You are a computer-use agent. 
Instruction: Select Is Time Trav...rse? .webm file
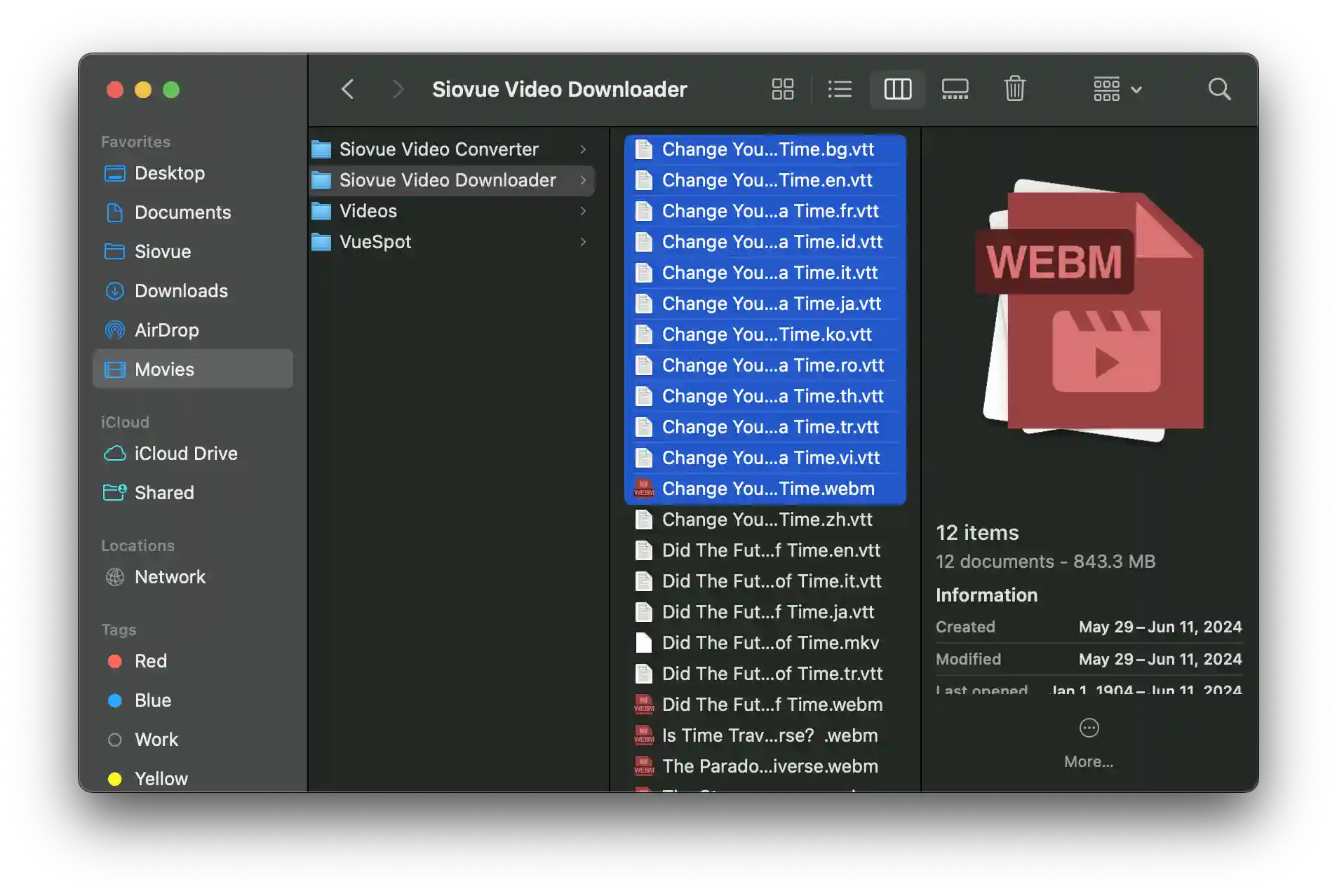765,735
